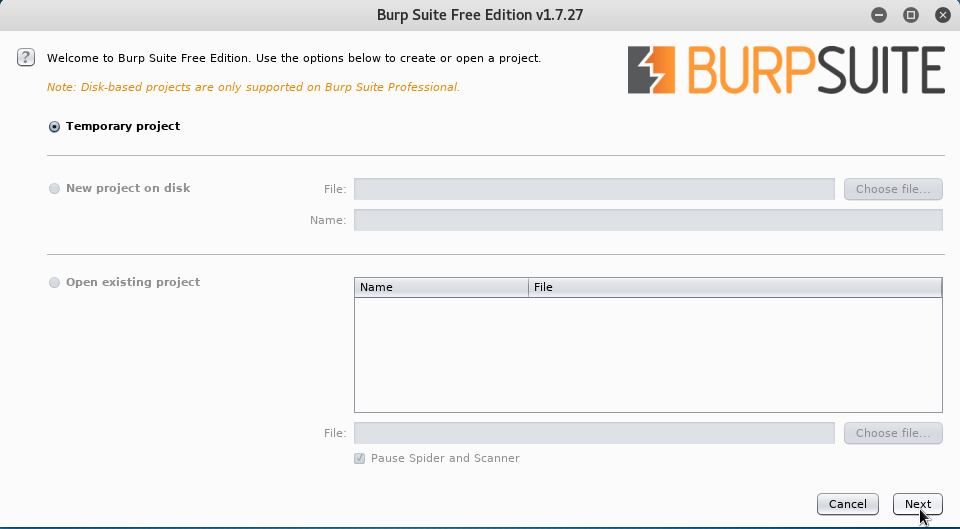Viewport: 960px width, 529px height.
Task: Click the File column header in projects table
Action: click(x=734, y=288)
